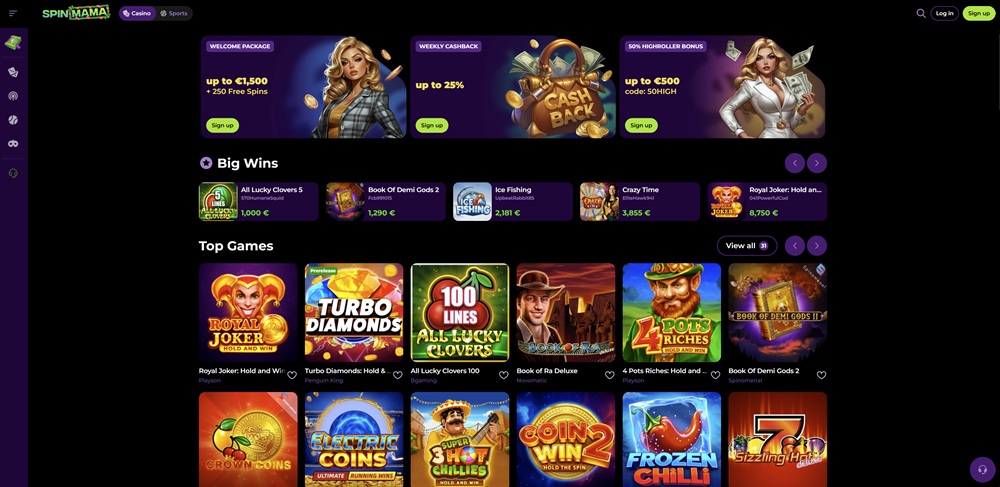1000x487 pixels.
Task: Advance Top Games carousel right arrow
Action: click(817, 246)
